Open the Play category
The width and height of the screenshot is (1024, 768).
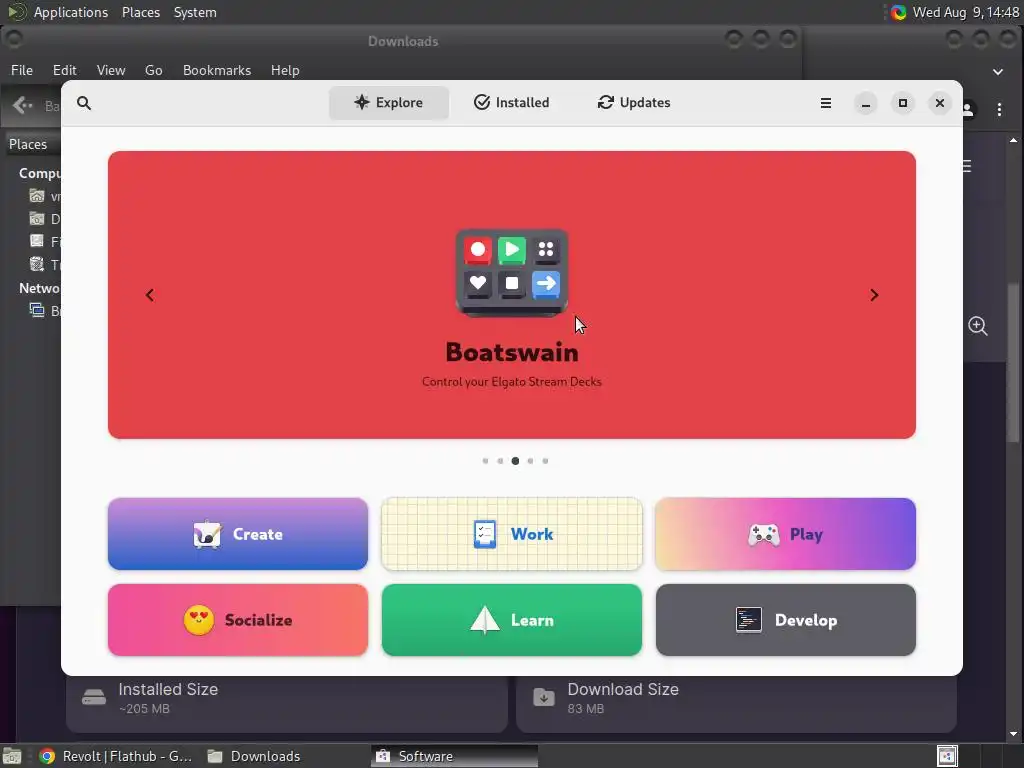786,534
